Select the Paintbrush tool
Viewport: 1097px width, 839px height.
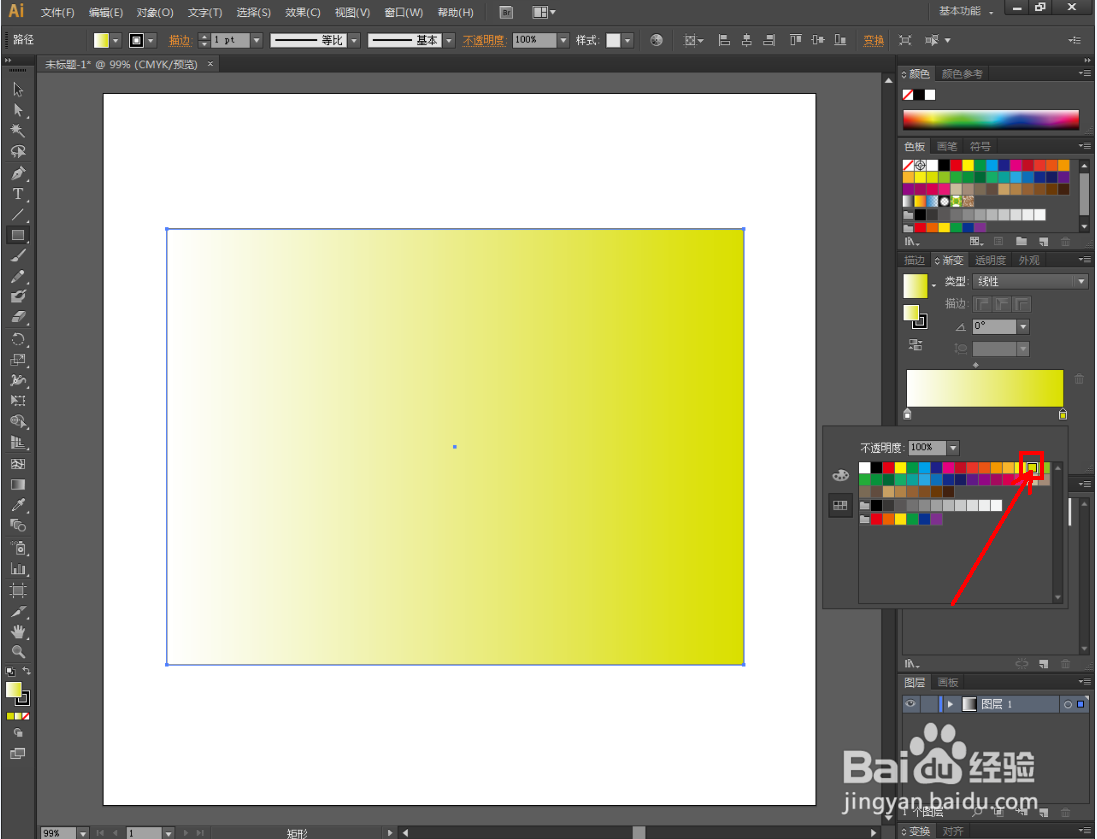(18, 256)
